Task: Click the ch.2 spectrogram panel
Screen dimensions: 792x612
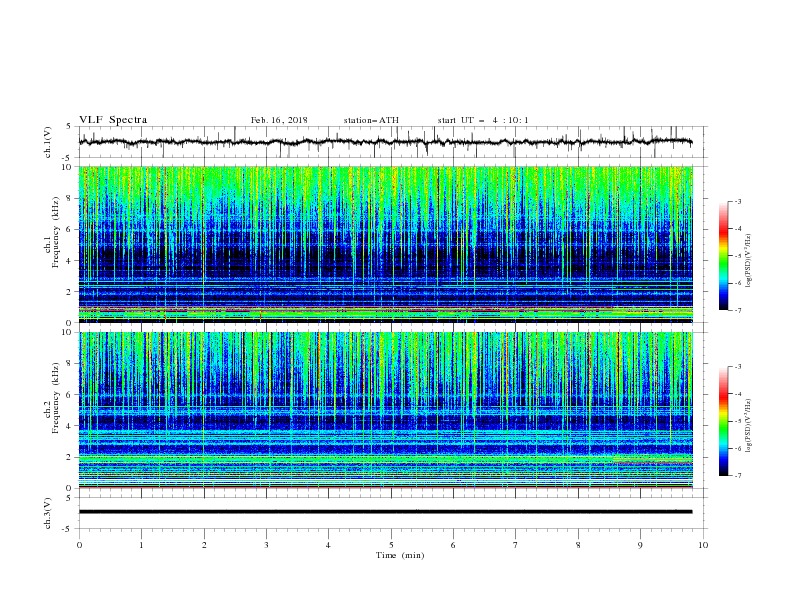Action: coord(386,410)
